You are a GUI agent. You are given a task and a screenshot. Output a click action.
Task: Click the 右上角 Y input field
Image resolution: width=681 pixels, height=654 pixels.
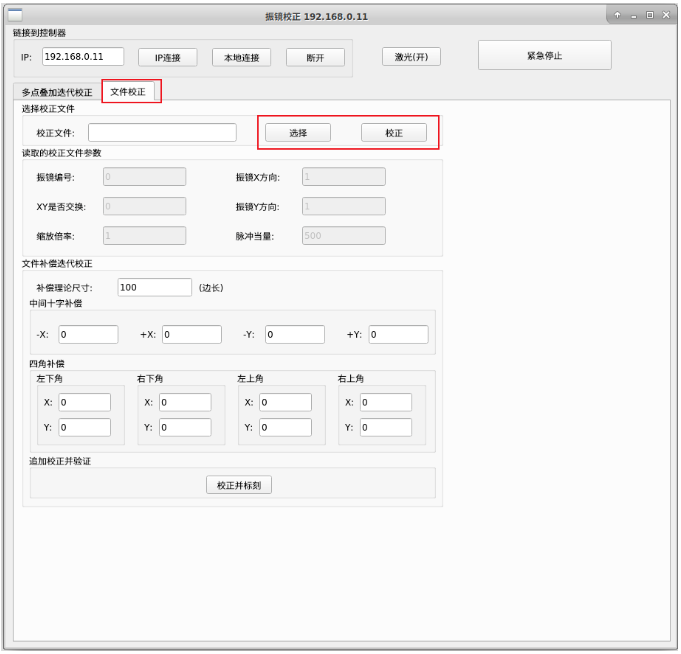pyautogui.click(x=386, y=428)
